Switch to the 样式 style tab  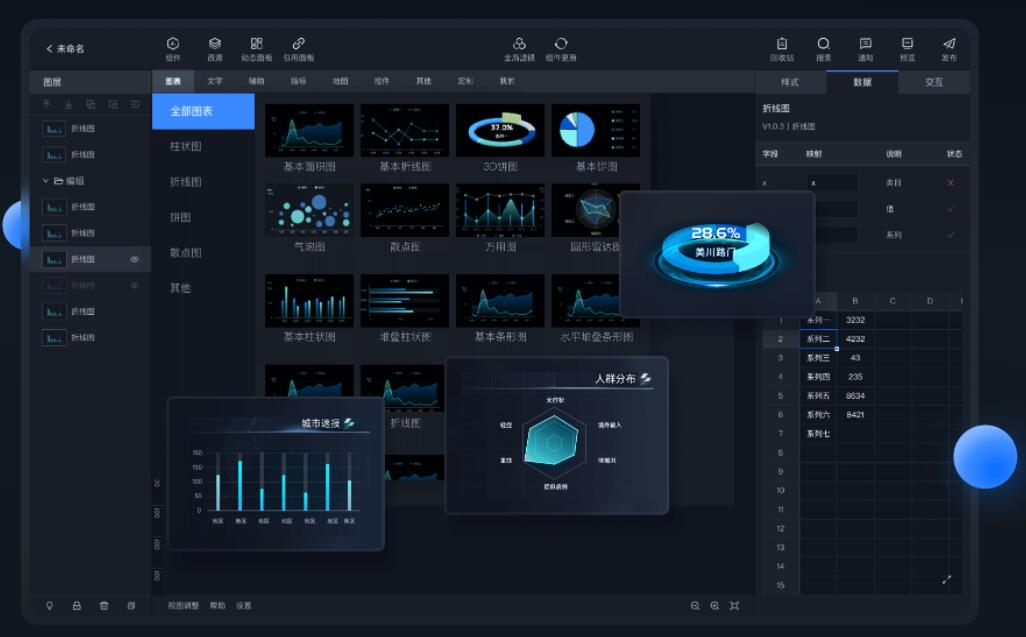click(x=790, y=82)
